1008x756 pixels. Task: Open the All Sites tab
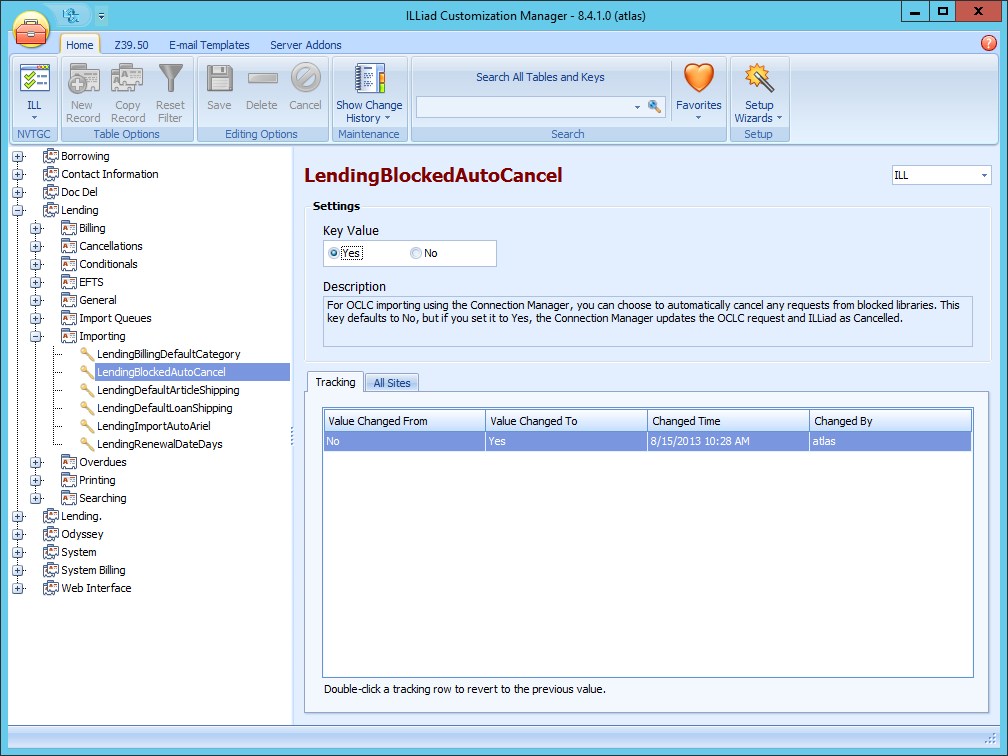pyautogui.click(x=391, y=383)
